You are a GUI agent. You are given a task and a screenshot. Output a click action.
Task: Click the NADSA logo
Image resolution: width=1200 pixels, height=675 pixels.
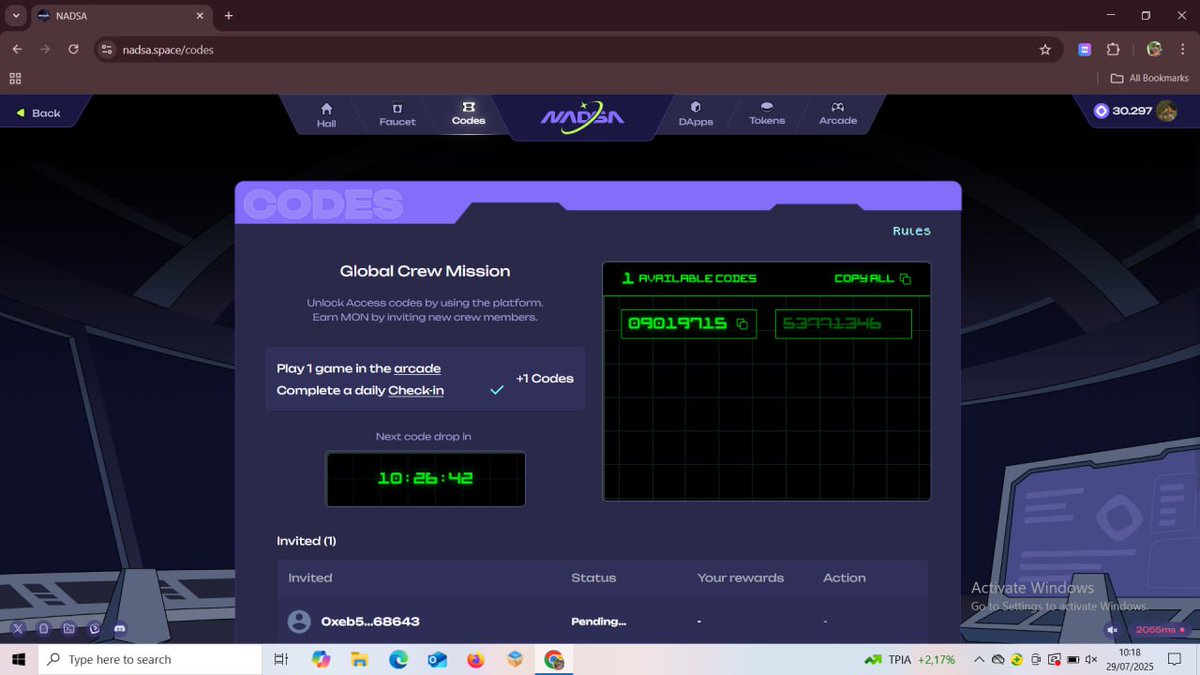[x=582, y=116]
